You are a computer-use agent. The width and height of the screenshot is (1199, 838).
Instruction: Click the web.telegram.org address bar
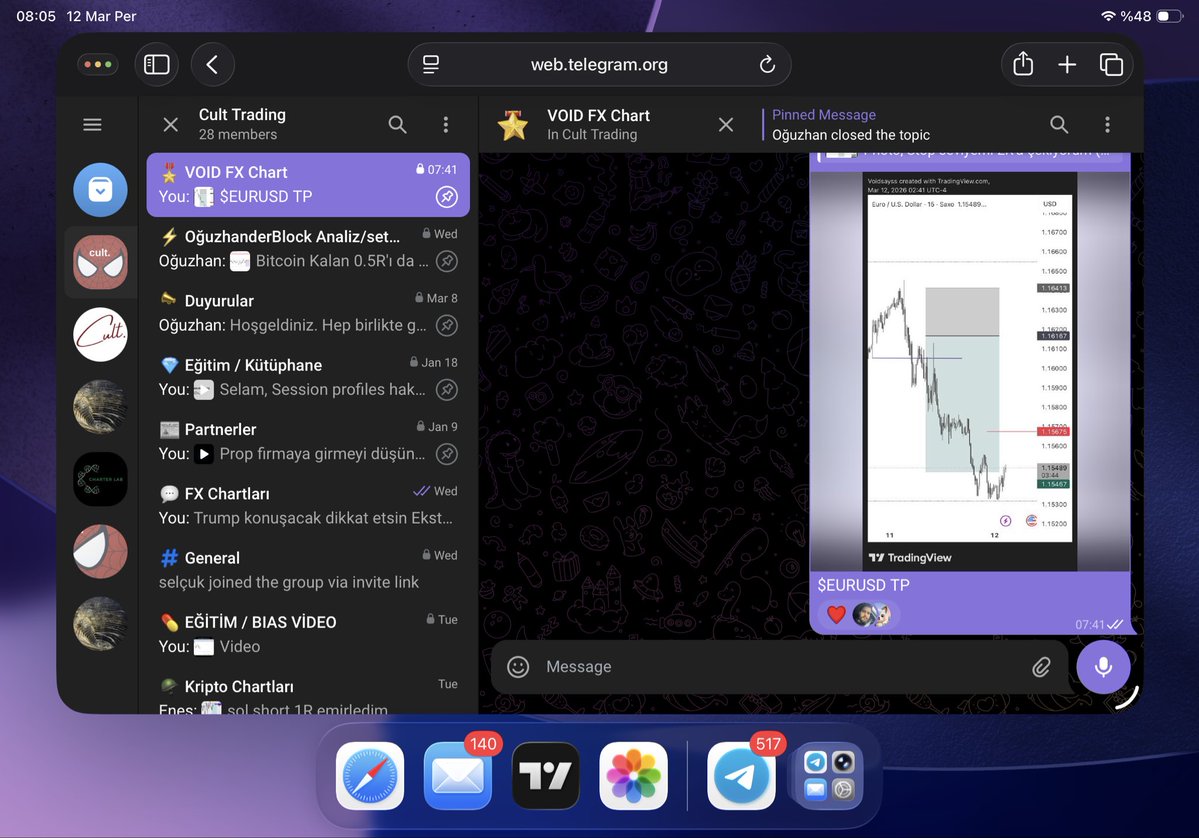[600, 65]
